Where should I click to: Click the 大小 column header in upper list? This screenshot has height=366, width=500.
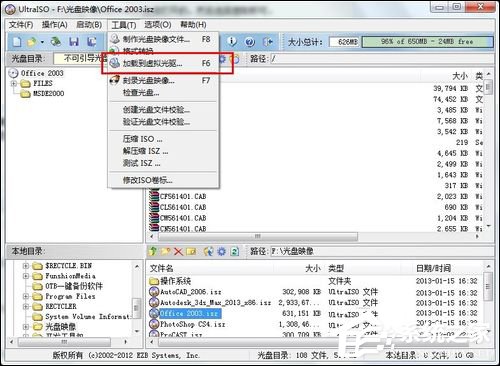[x=460, y=76]
